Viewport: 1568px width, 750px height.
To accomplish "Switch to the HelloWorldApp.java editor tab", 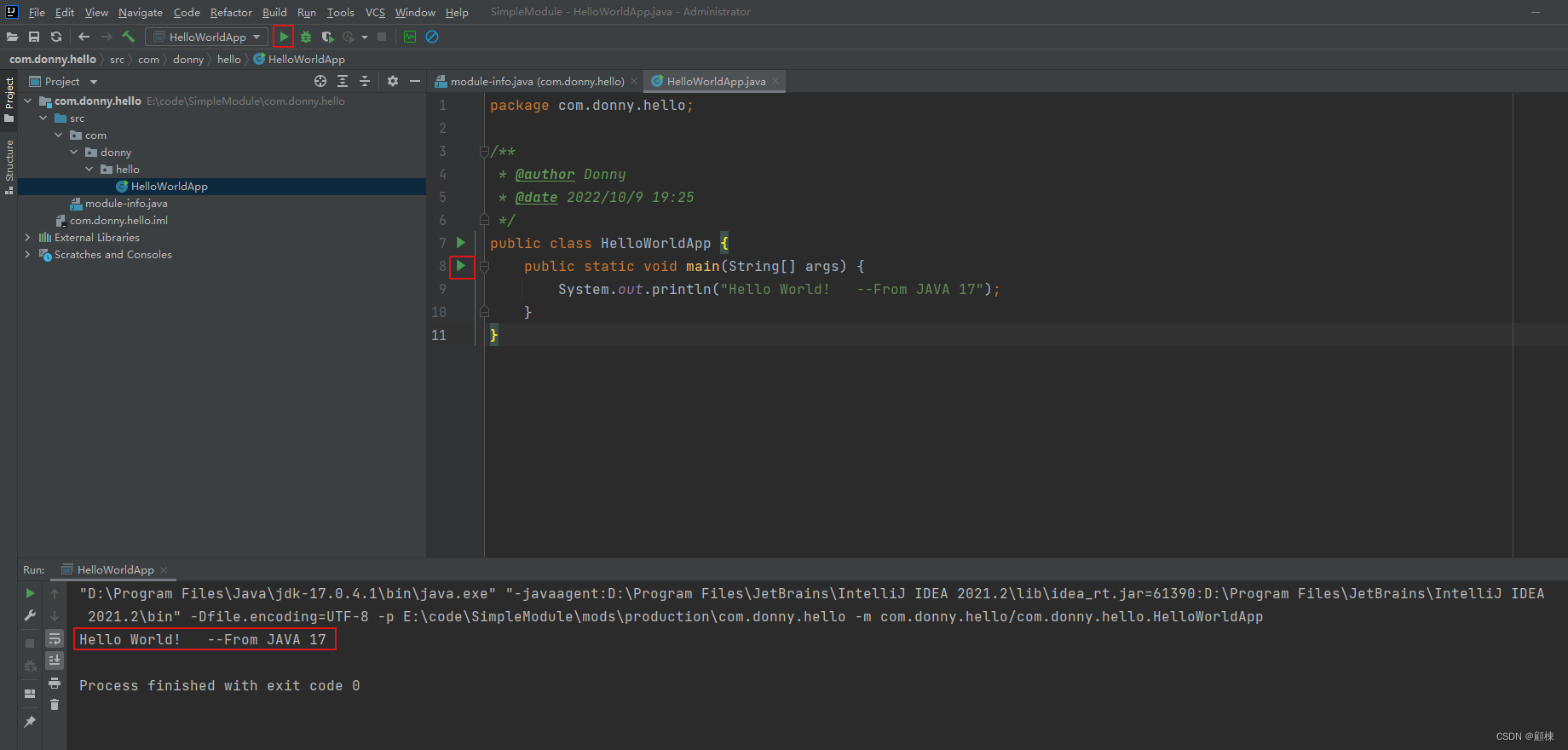I will click(x=714, y=81).
